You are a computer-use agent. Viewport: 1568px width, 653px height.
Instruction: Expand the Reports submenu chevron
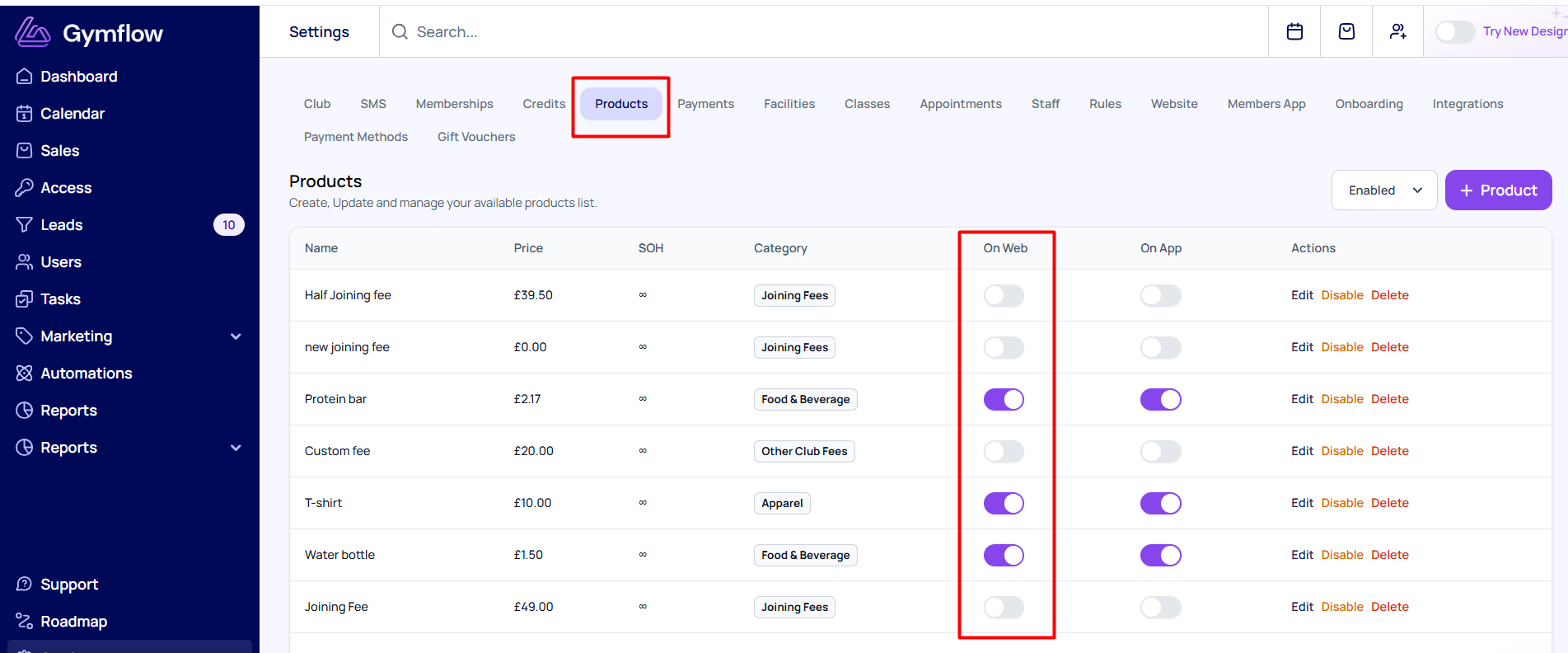coord(236,448)
